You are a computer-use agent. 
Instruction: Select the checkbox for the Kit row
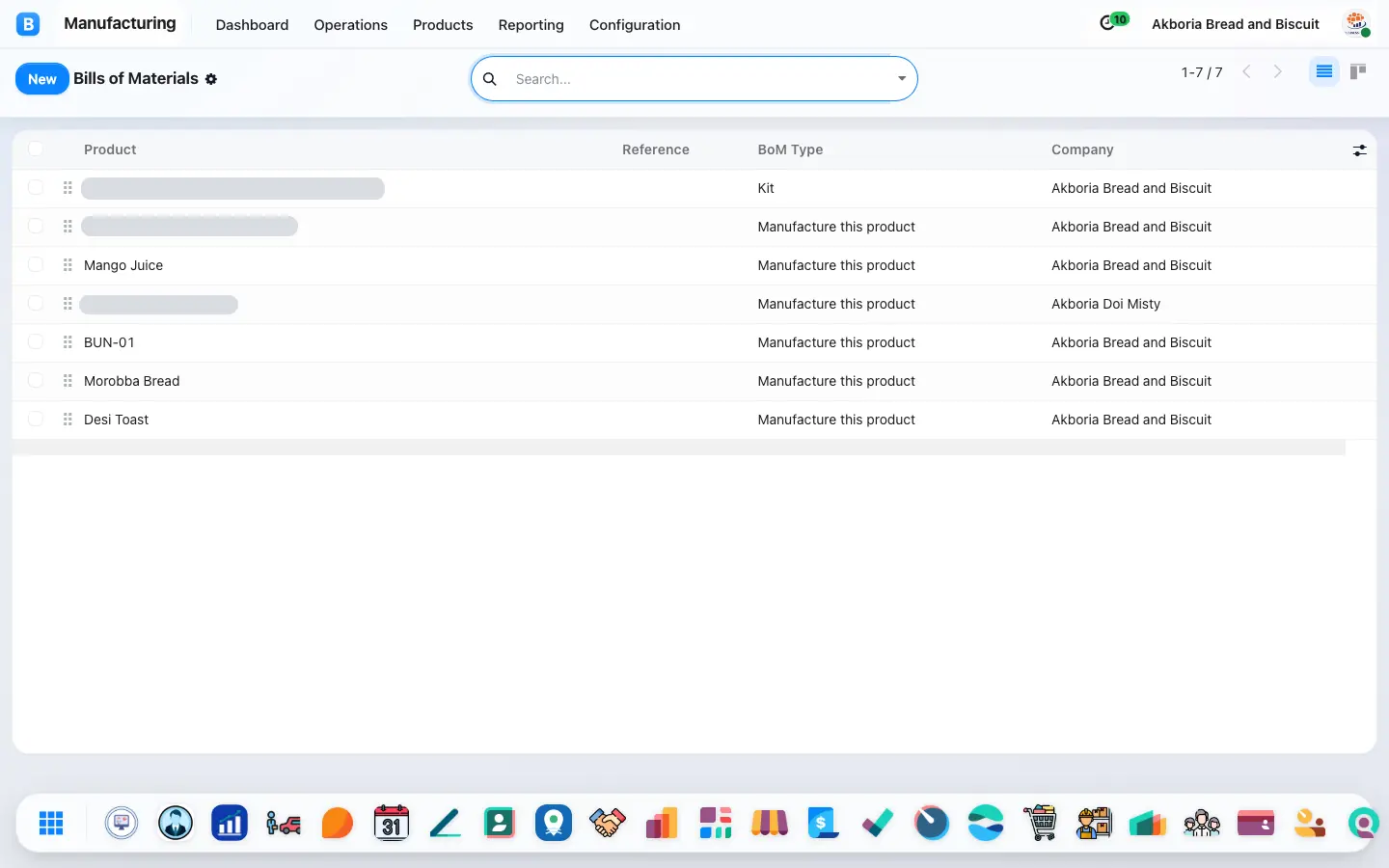pyautogui.click(x=36, y=187)
